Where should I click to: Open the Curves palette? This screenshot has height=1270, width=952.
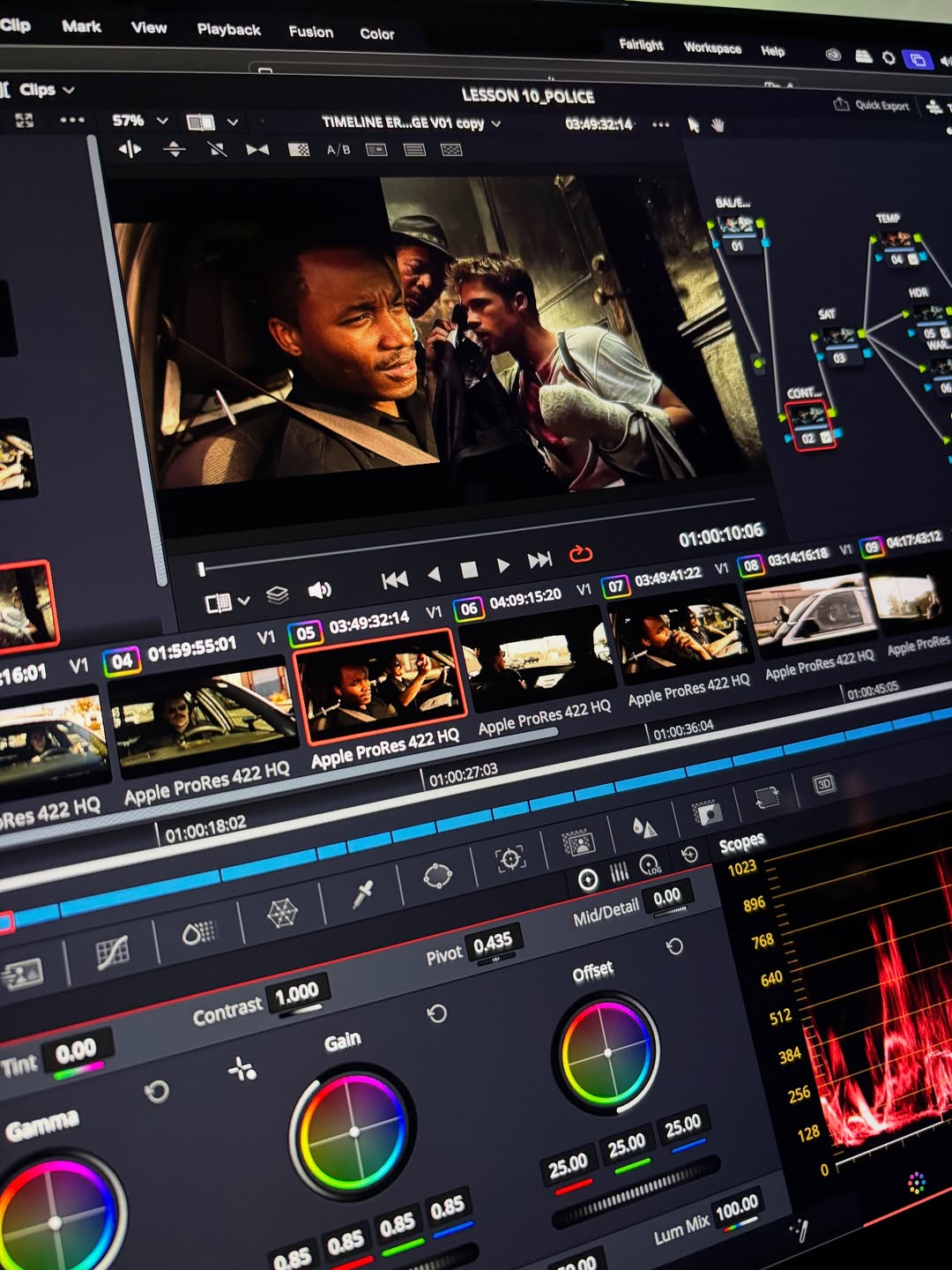112,952
